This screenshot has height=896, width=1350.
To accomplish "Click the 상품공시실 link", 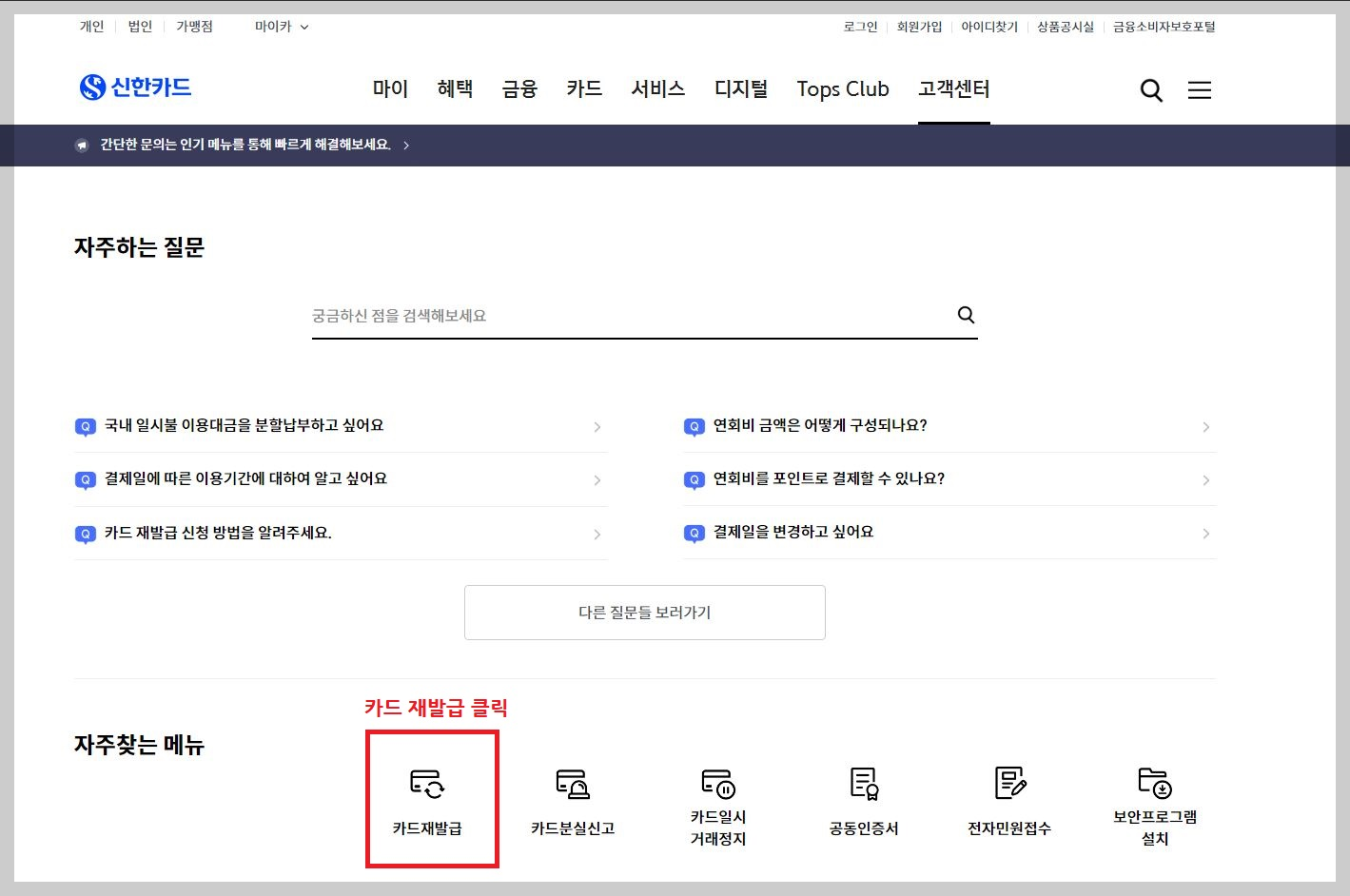I will pyautogui.click(x=1066, y=27).
